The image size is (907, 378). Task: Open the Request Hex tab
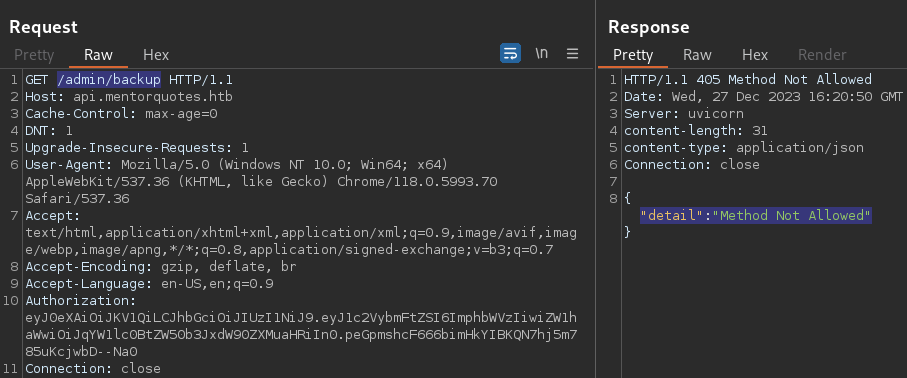tap(156, 55)
